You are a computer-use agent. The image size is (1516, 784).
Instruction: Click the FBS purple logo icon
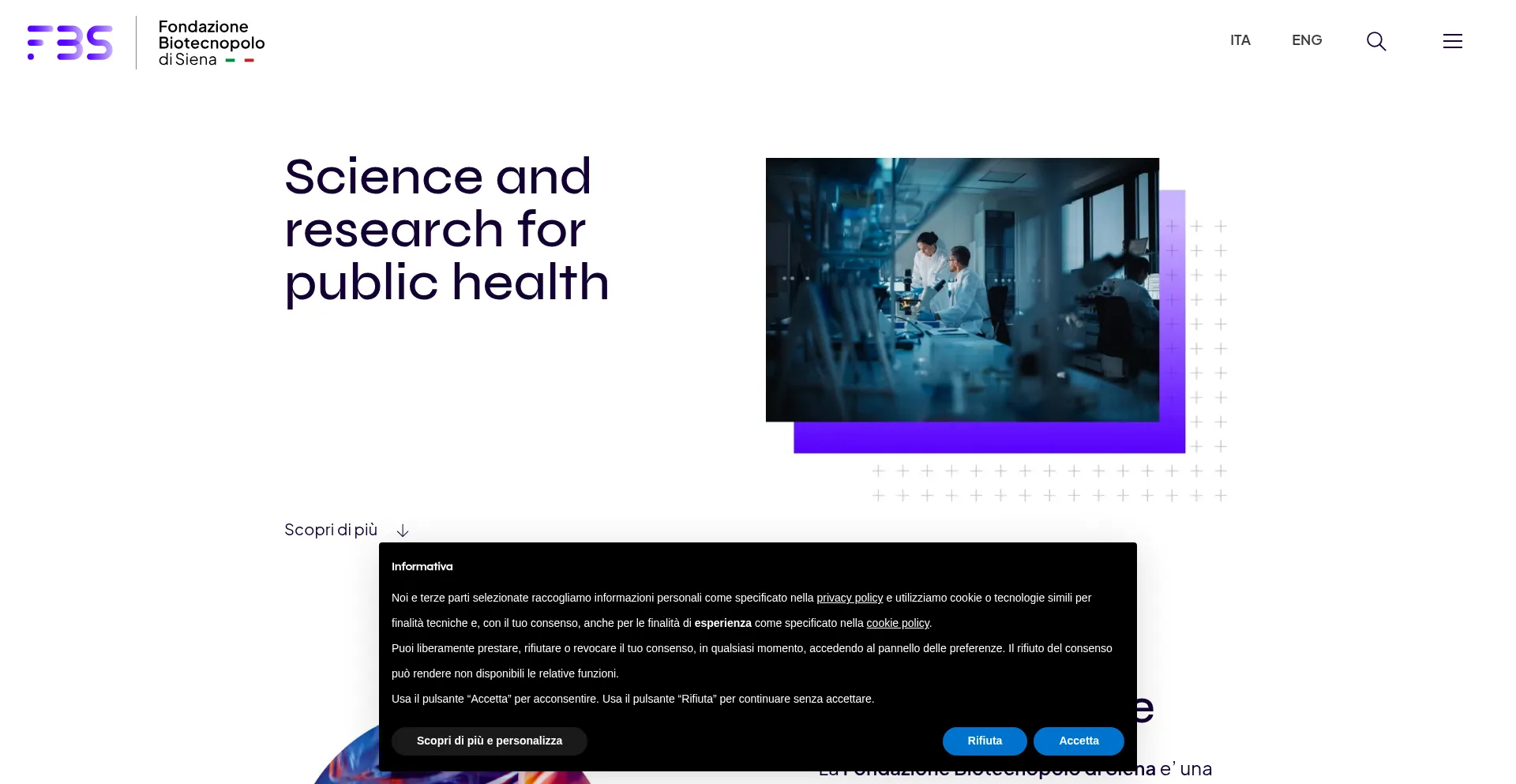pyautogui.click(x=69, y=43)
